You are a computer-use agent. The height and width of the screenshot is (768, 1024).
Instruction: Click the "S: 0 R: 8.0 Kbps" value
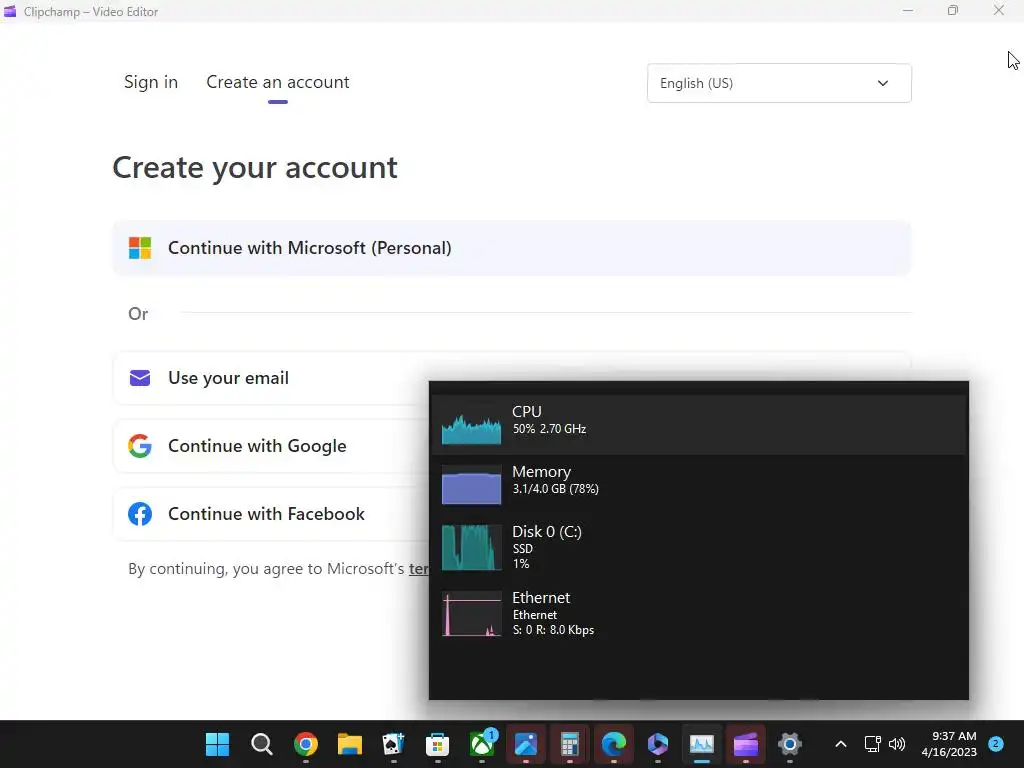pyautogui.click(x=553, y=630)
